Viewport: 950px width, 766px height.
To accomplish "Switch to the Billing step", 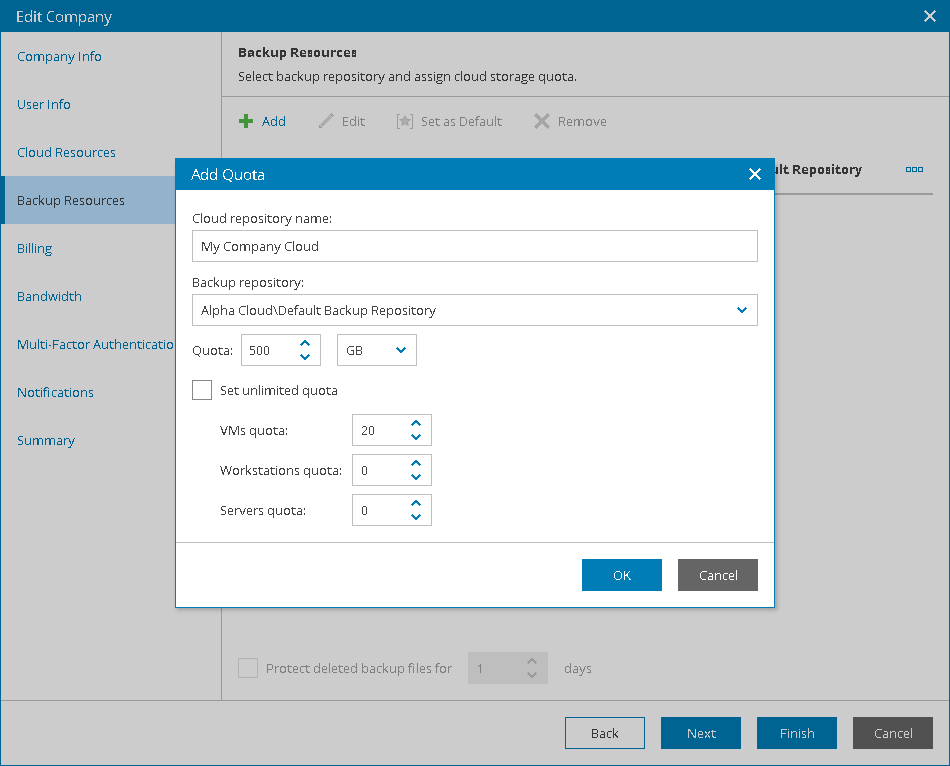I will [35, 249].
